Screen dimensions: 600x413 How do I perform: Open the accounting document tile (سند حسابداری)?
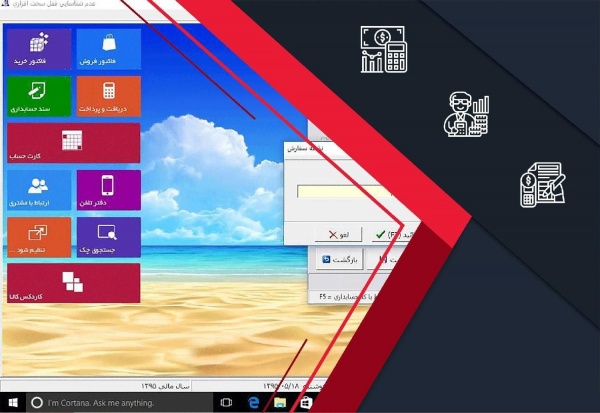[39, 96]
